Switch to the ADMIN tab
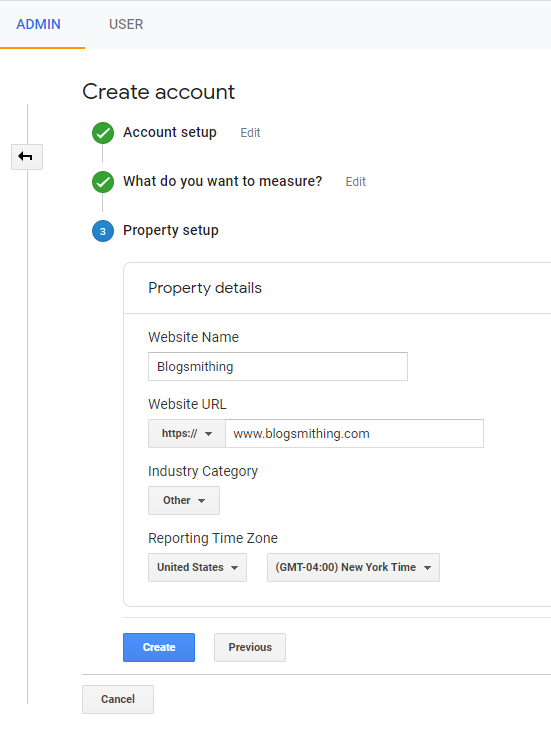 39,24
